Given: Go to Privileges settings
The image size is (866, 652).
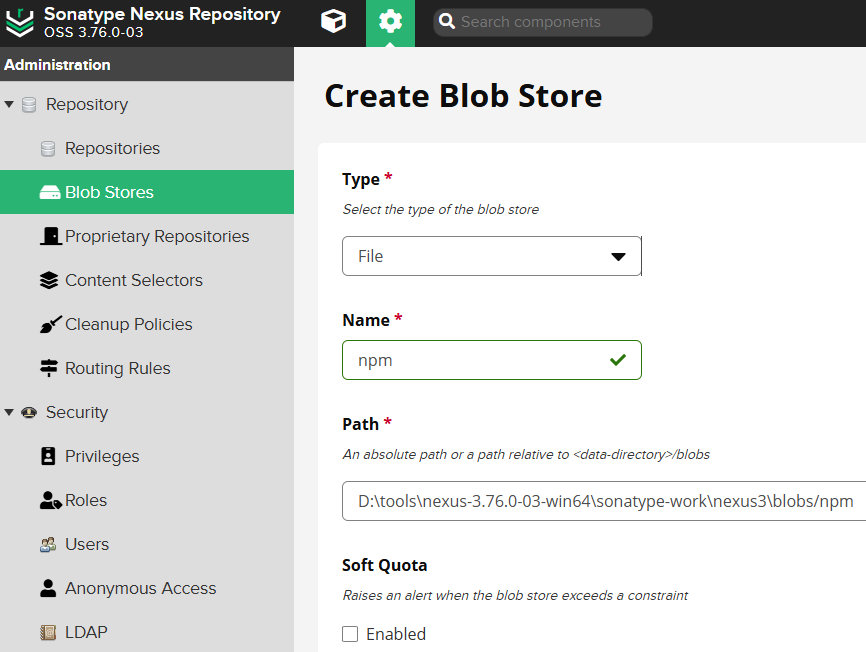Looking at the screenshot, I should coord(147,456).
